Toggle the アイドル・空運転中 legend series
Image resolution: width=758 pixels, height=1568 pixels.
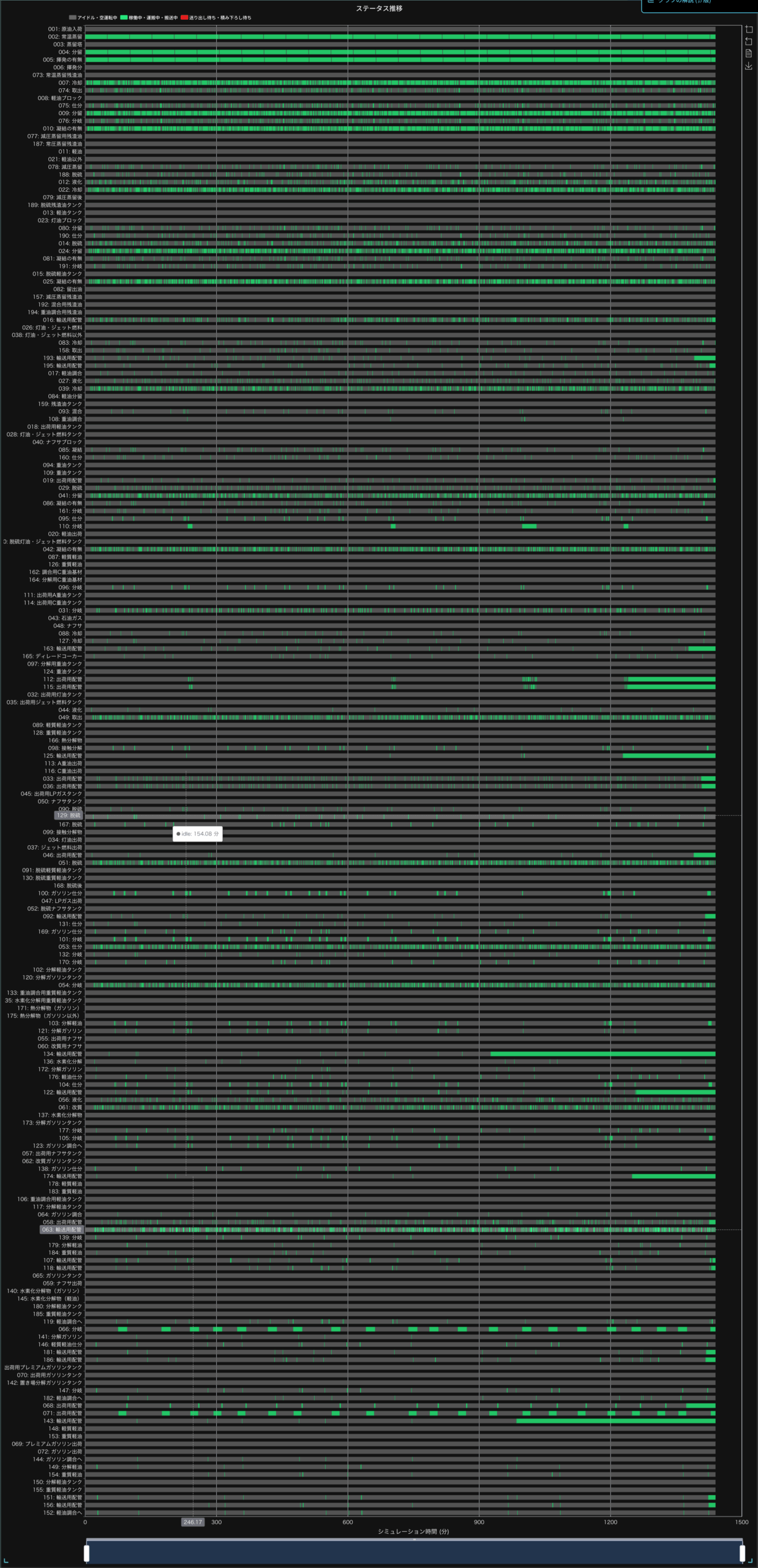tap(93, 18)
